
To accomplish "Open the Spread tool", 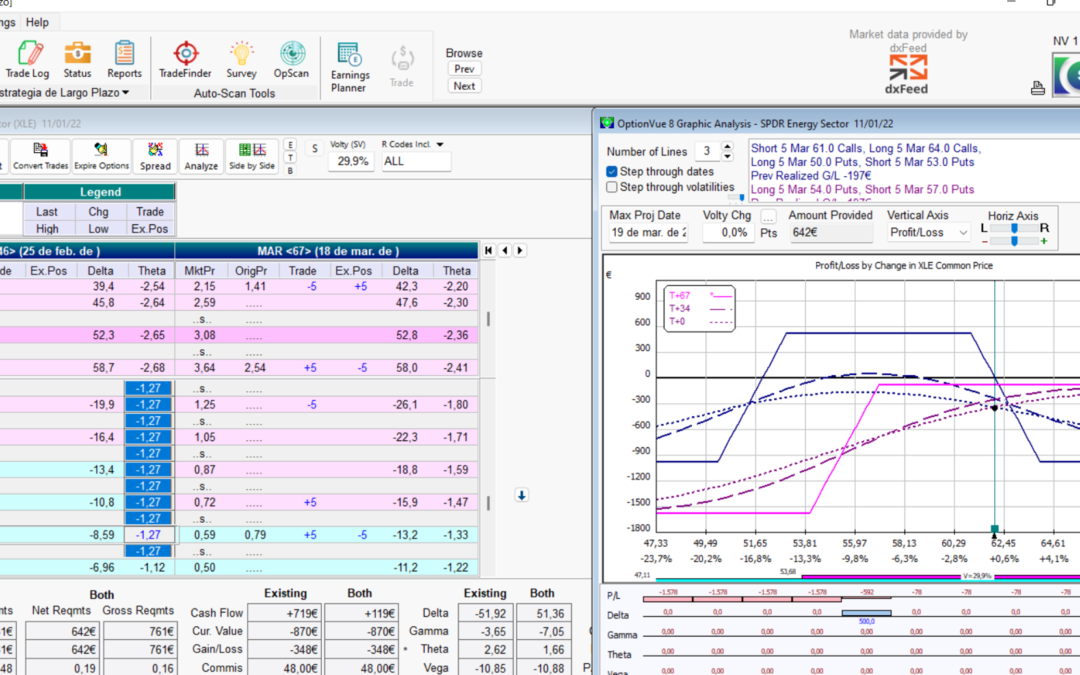I will 155,156.
